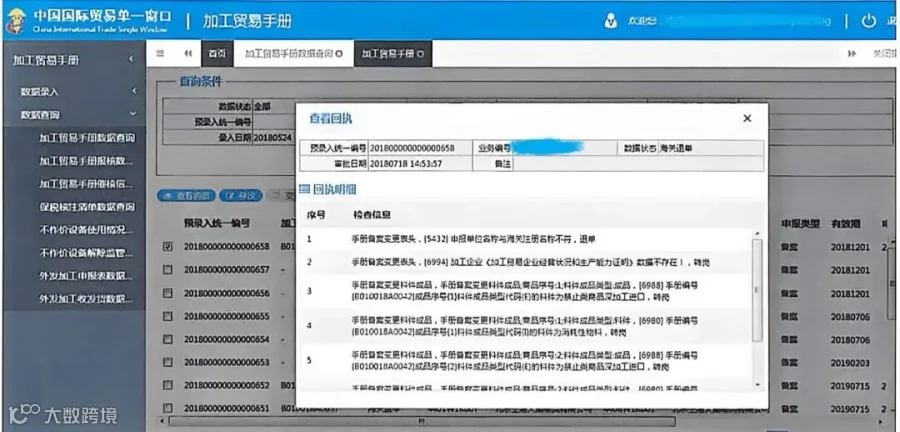This screenshot has width=900, height=432.
Task: Expand the 数据录入 sidebar section
Action: (x=75, y=91)
